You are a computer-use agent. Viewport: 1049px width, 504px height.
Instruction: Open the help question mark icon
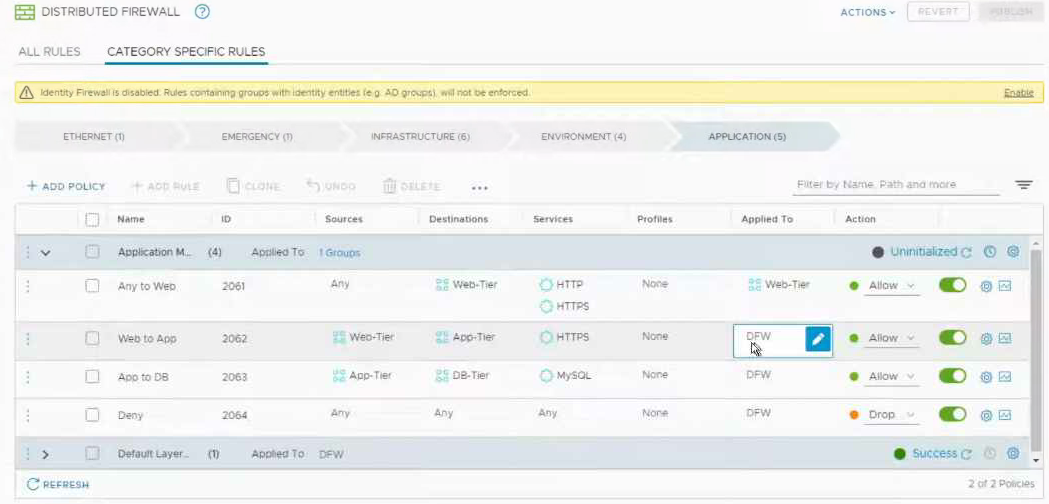pyautogui.click(x=202, y=12)
